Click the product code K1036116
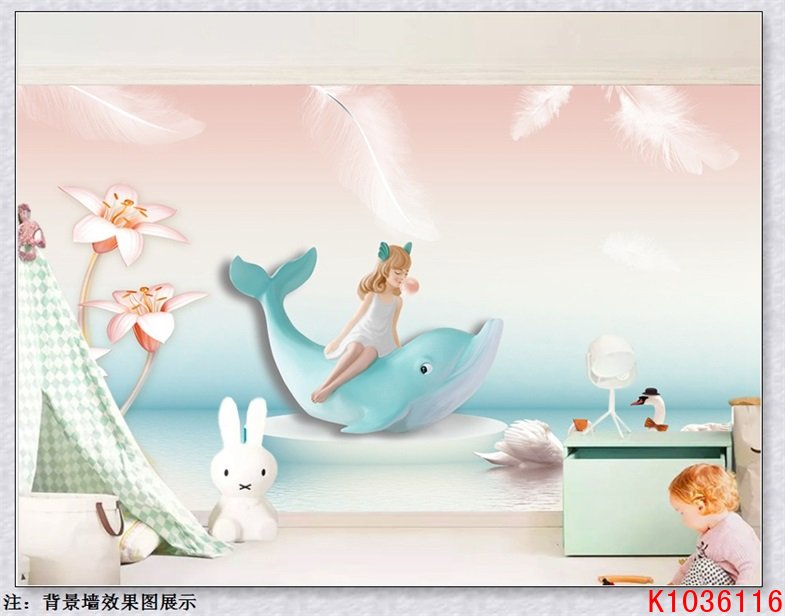 715,601
